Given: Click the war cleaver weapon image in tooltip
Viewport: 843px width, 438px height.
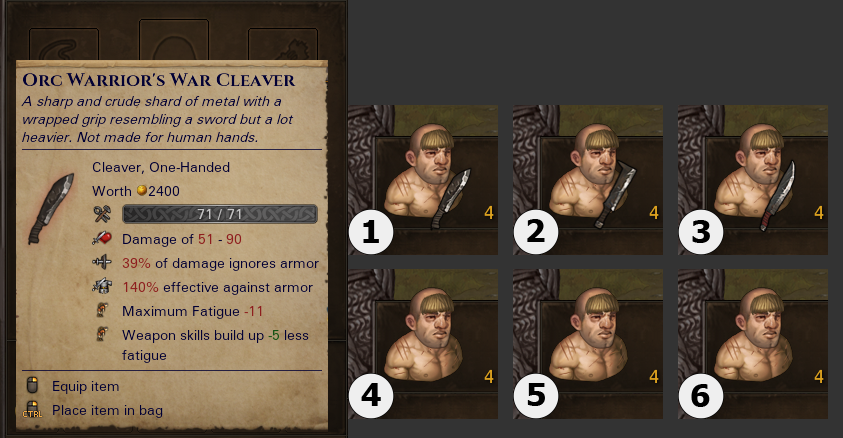Looking at the screenshot, I should [x=51, y=209].
